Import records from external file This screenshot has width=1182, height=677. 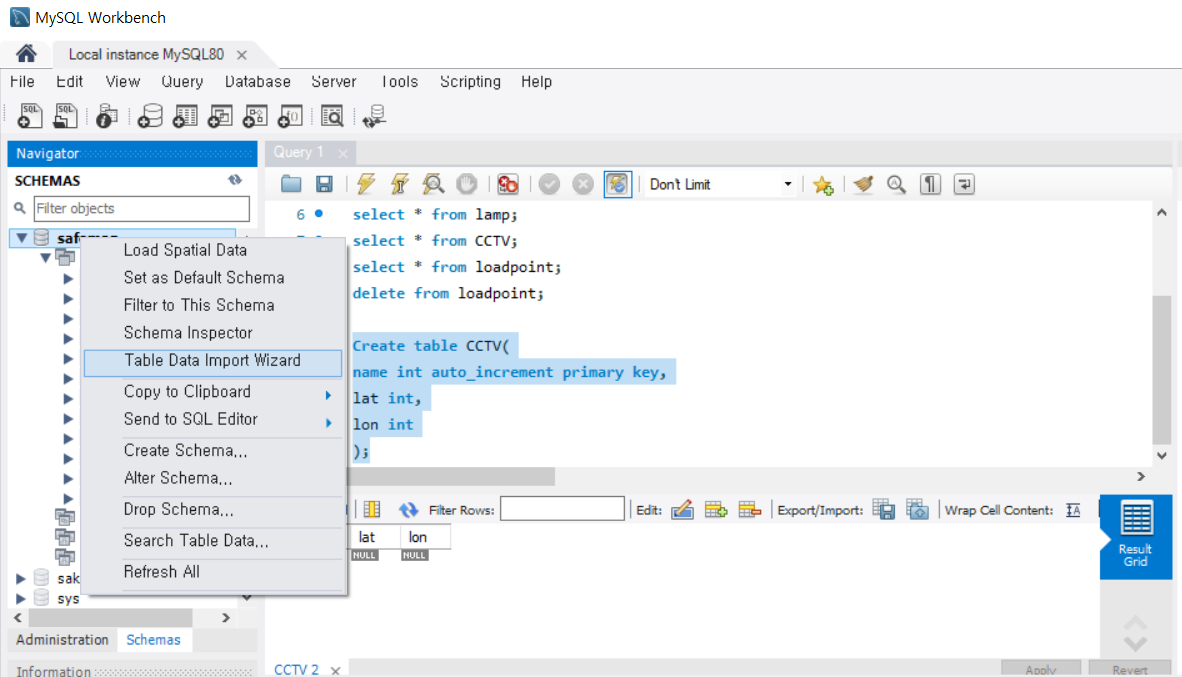(917, 510)
